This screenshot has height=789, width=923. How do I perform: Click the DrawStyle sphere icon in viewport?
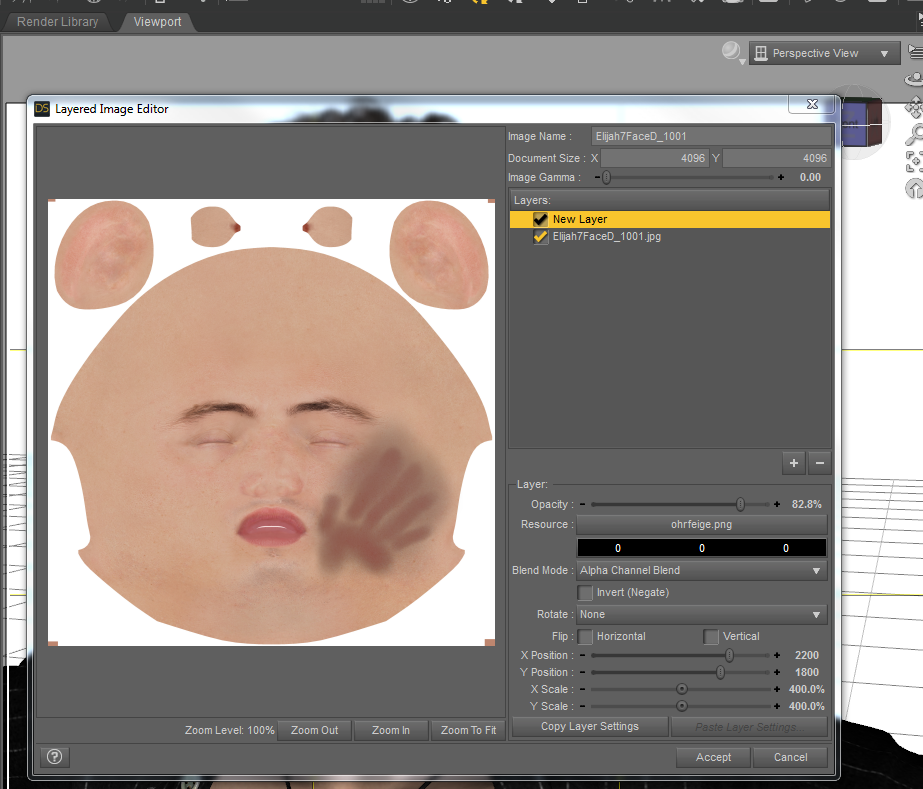pos(732,52)
